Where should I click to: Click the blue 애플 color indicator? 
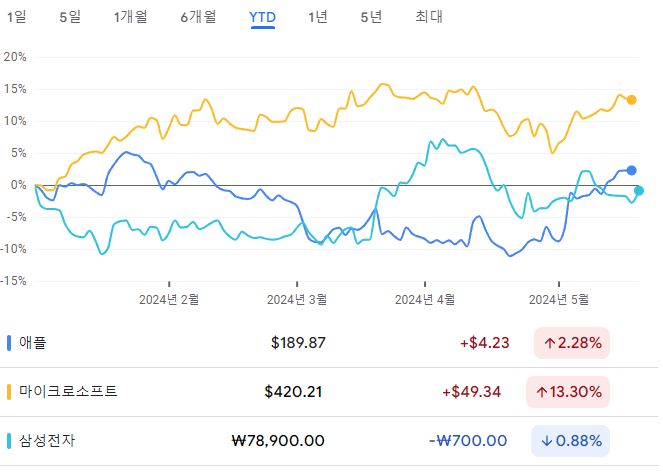tap(9, 343)
